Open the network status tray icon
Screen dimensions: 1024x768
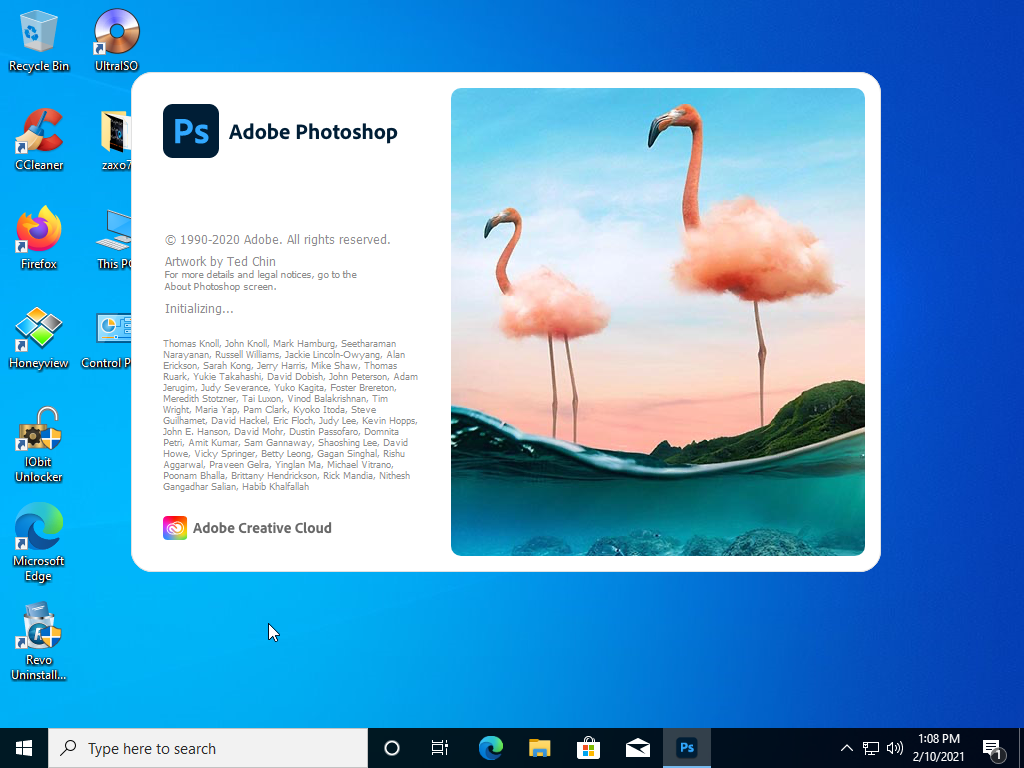click(x=871, y=748)
